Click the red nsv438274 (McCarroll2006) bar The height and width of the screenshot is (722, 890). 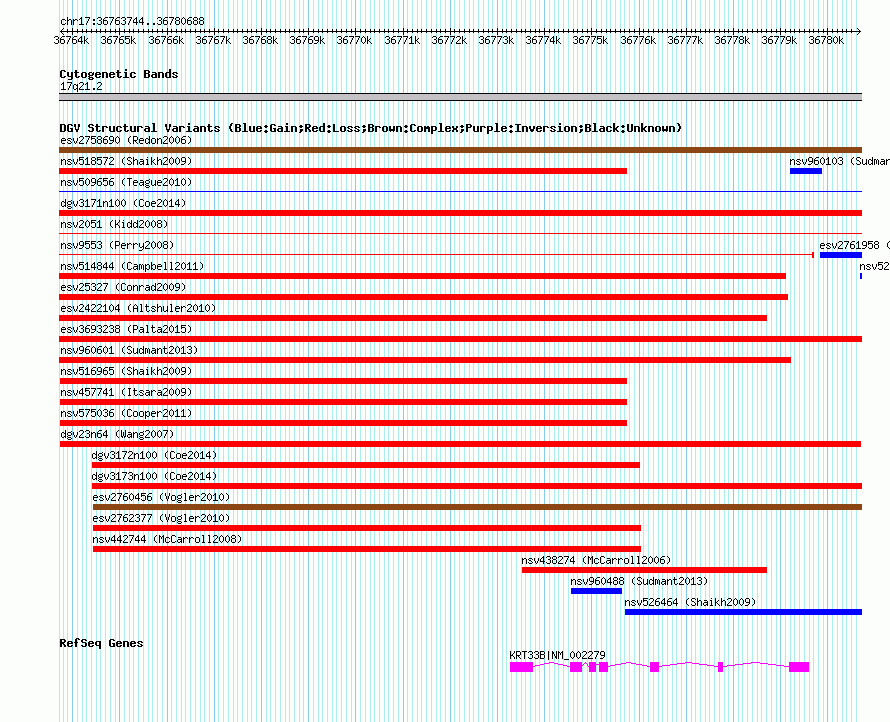tap(644, 570)
